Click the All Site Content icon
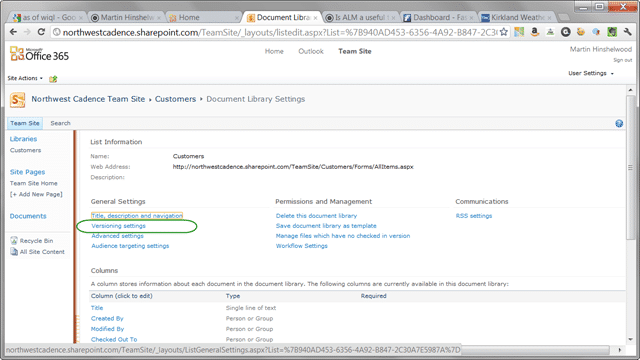The height and width of the screenshot is (360, 640). pyautogui.click(x=14, y=252)
